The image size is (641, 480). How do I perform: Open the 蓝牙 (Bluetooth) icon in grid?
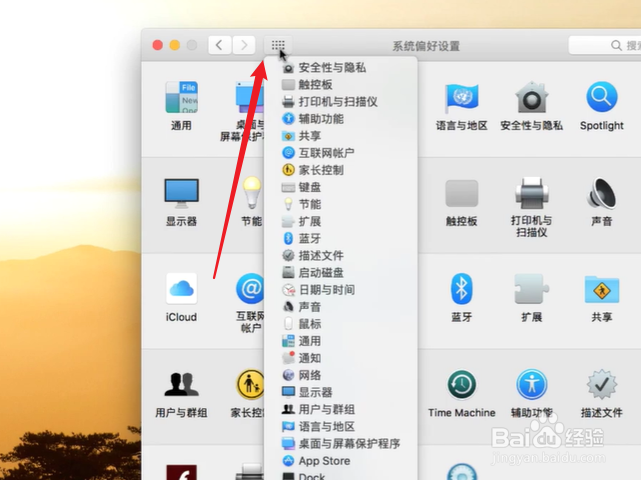462,289
